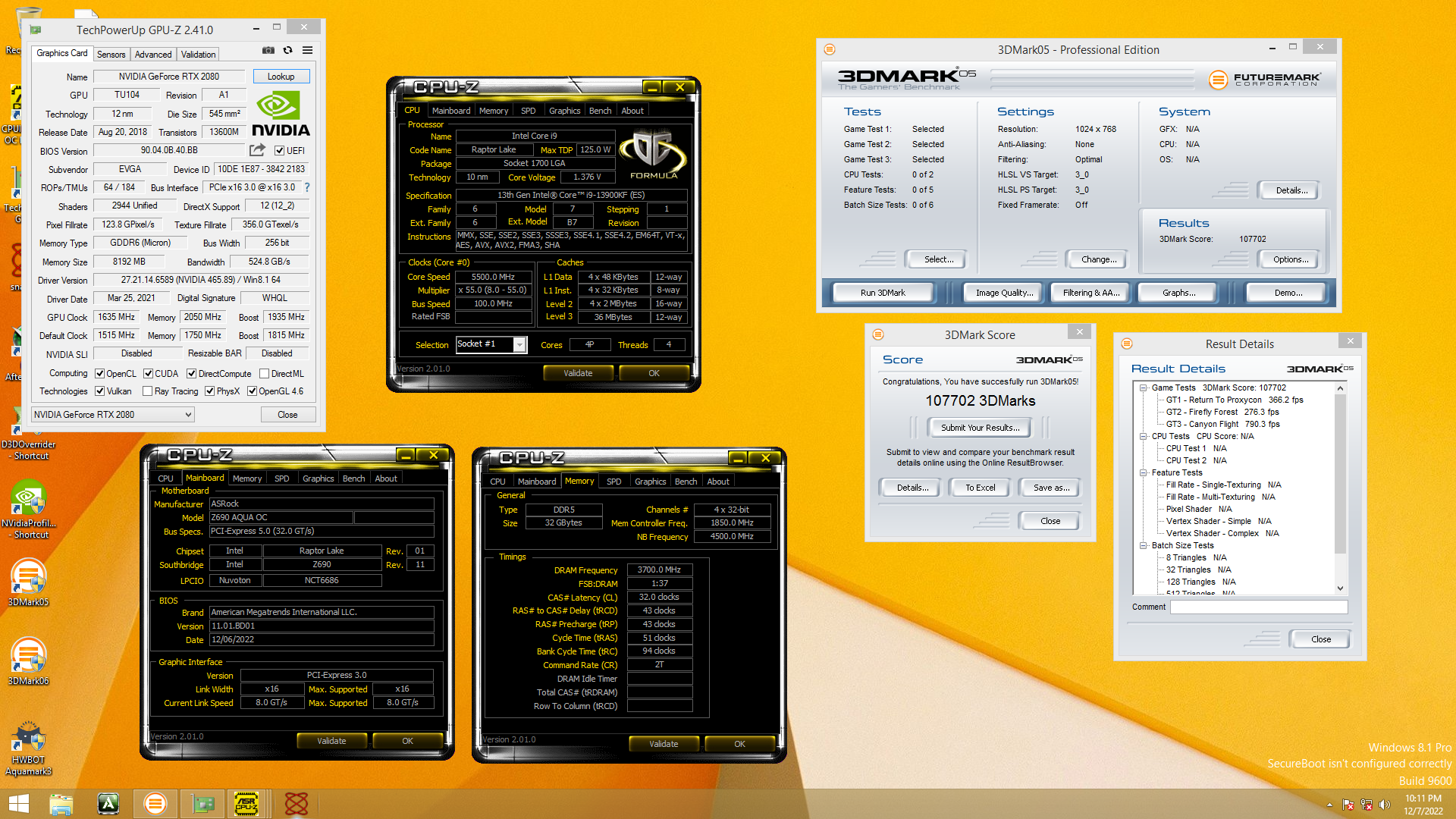
Task: Click the Bus Interface question mark icon
Action: point(307,187)
